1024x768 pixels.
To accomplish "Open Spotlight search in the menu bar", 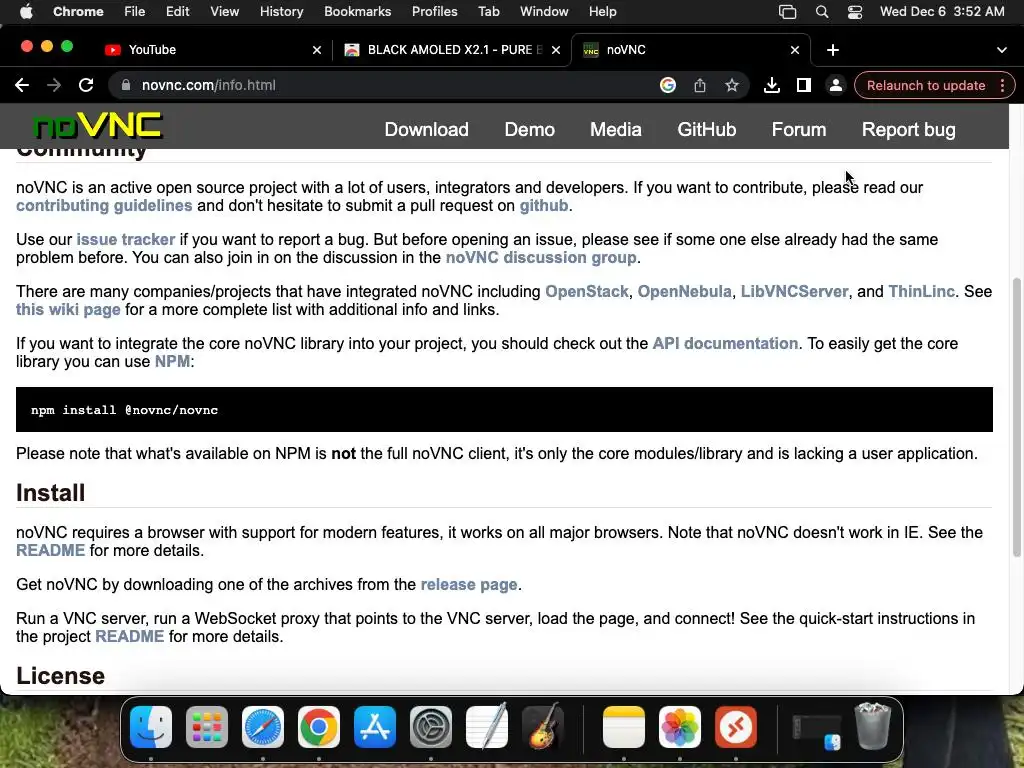I will coord(822,12).
